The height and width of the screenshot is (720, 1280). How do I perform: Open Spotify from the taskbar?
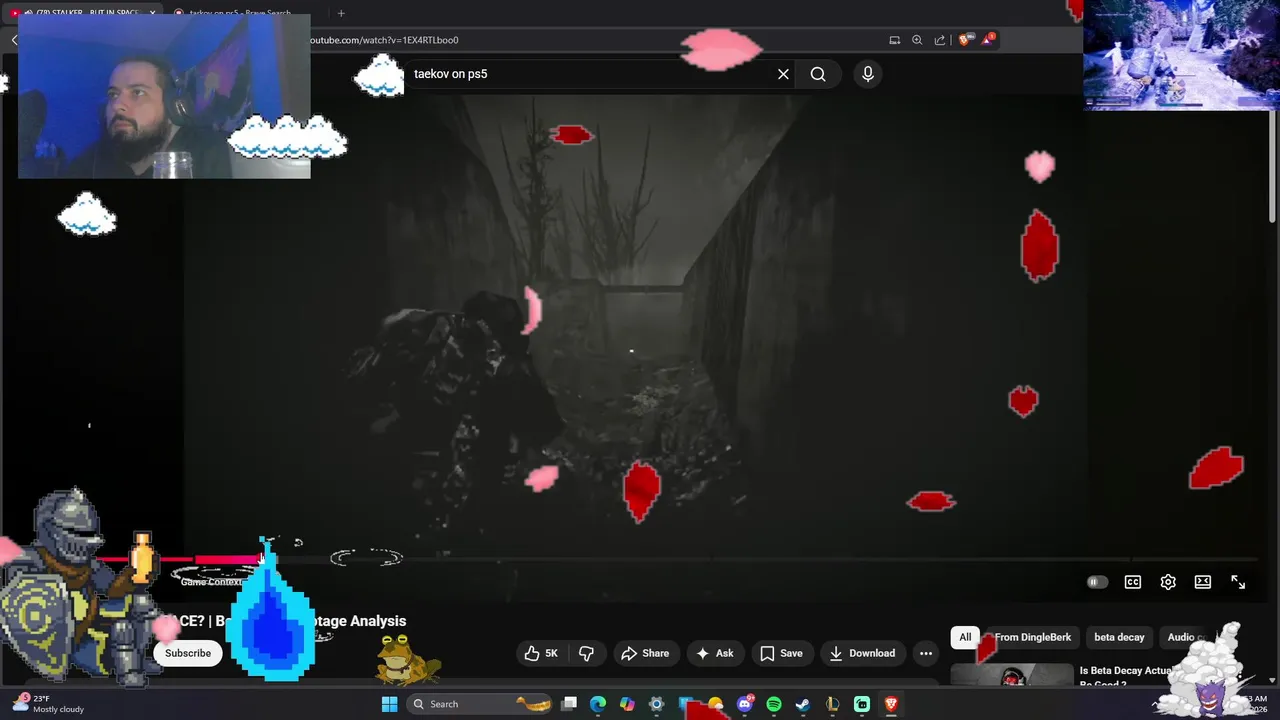click(774, 704)
